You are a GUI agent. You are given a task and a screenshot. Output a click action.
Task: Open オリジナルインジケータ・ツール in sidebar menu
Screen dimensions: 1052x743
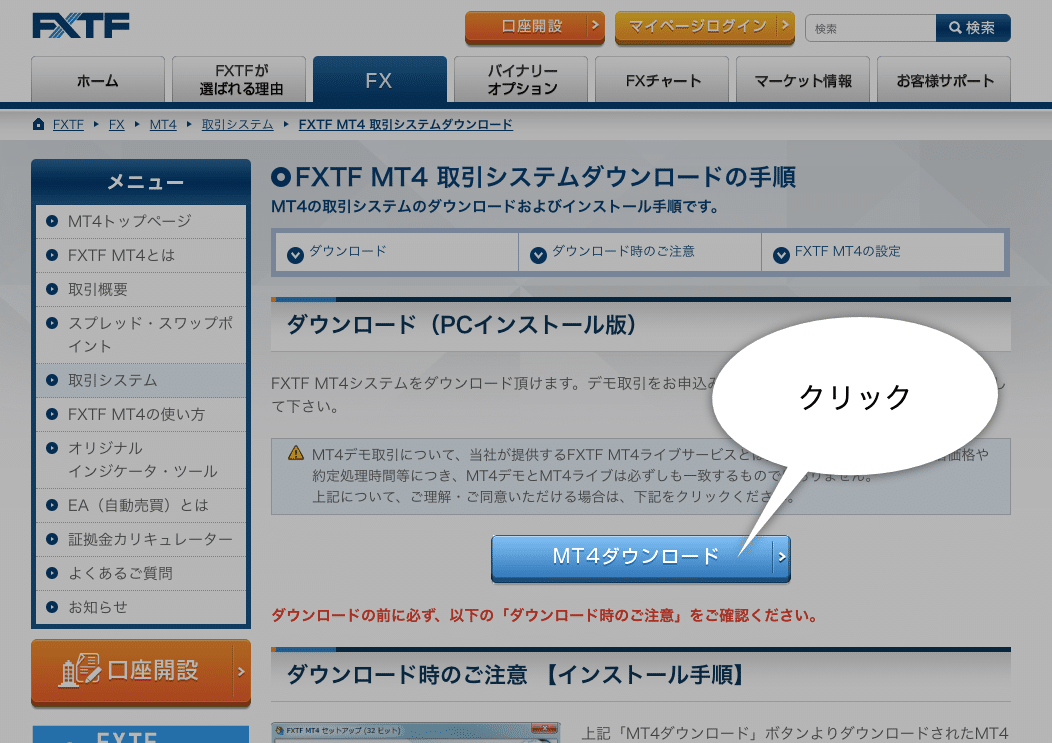tap(141, 460)
